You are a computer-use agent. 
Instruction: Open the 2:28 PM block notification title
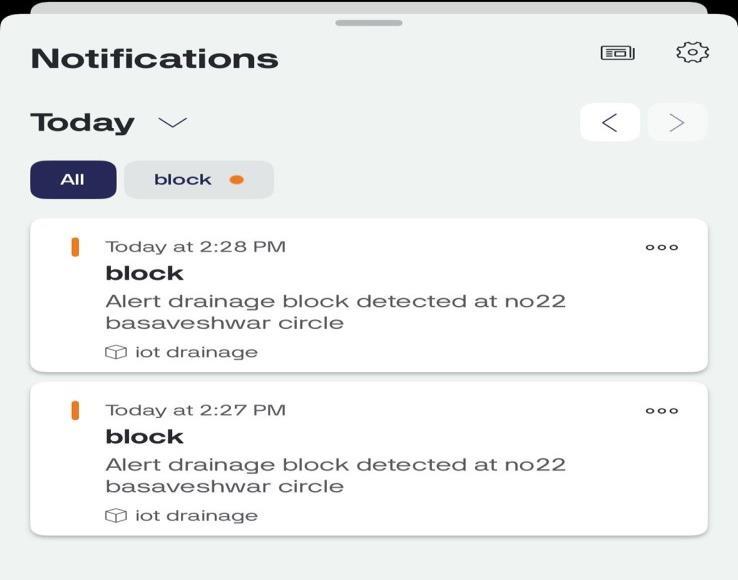(145, 273)
